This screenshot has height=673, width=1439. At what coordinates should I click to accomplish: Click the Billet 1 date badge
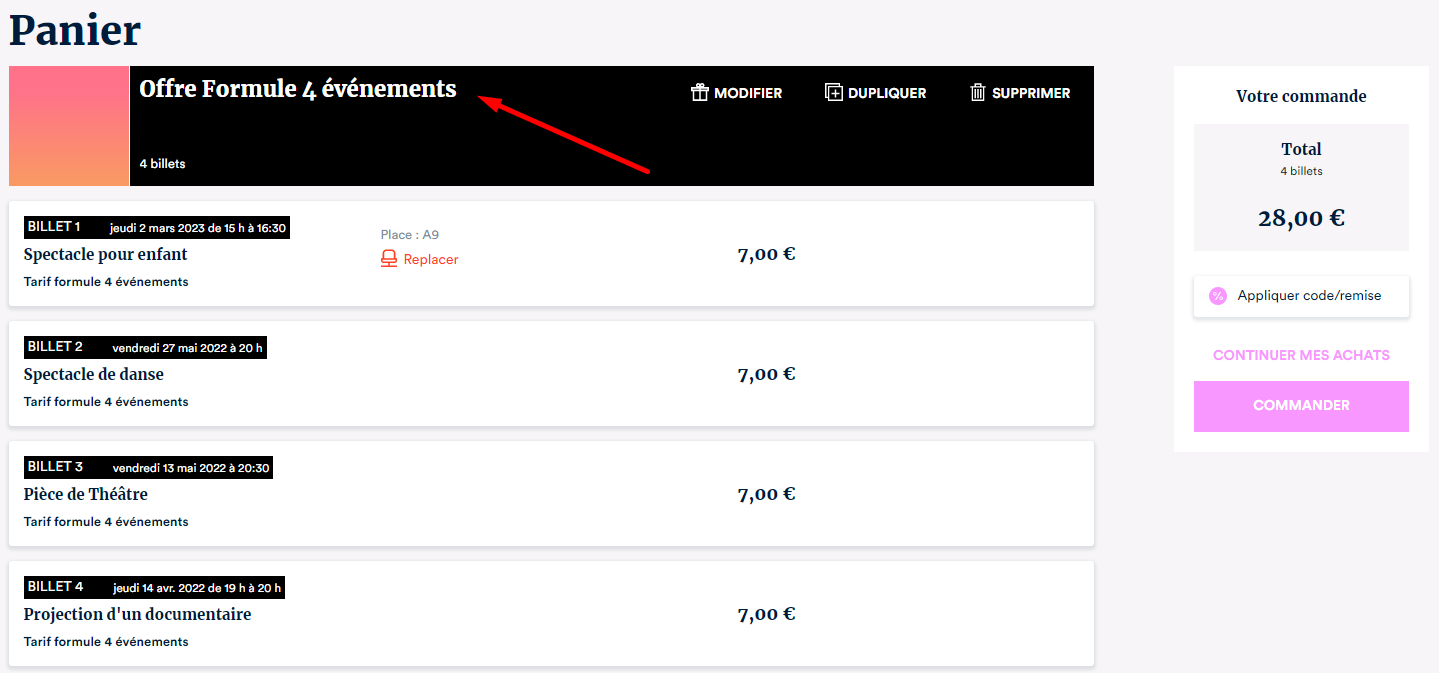[157, 228]
